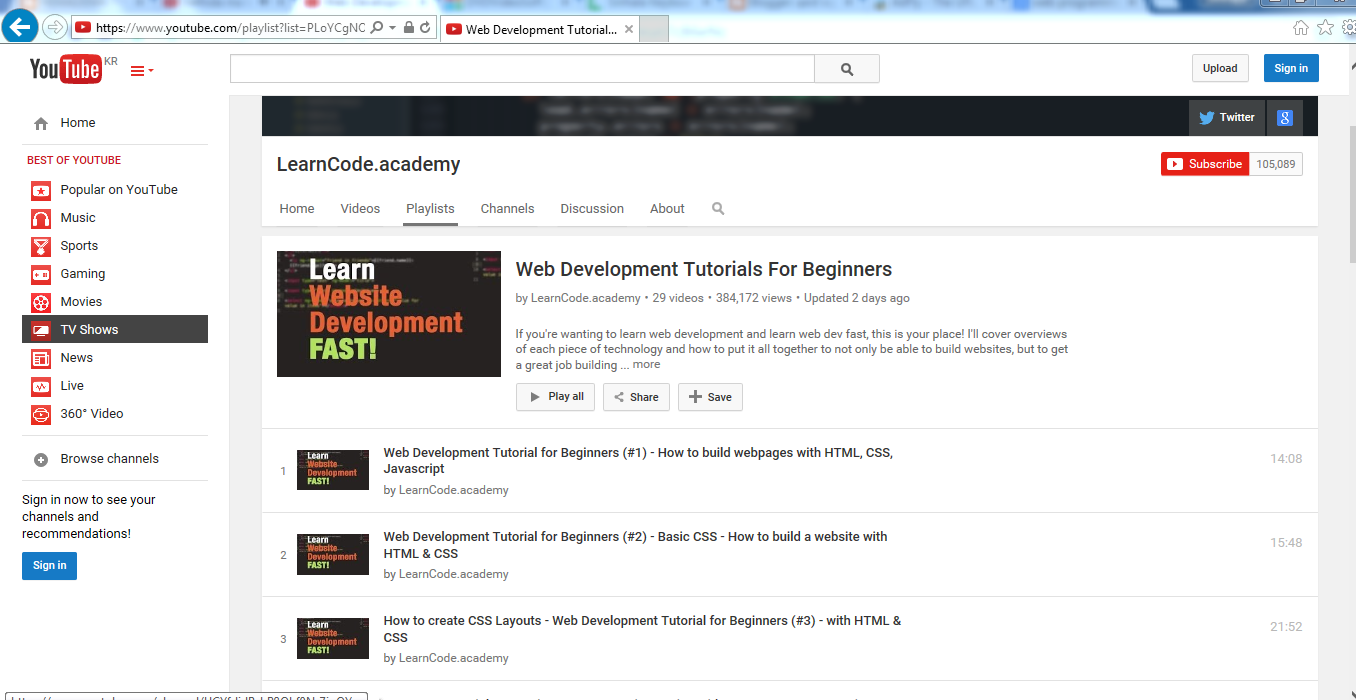Expand the description with more

pos(646,364)
